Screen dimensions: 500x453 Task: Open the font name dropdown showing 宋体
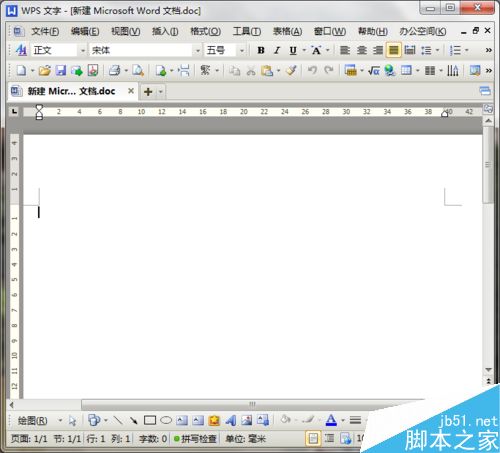click(198, 51)
